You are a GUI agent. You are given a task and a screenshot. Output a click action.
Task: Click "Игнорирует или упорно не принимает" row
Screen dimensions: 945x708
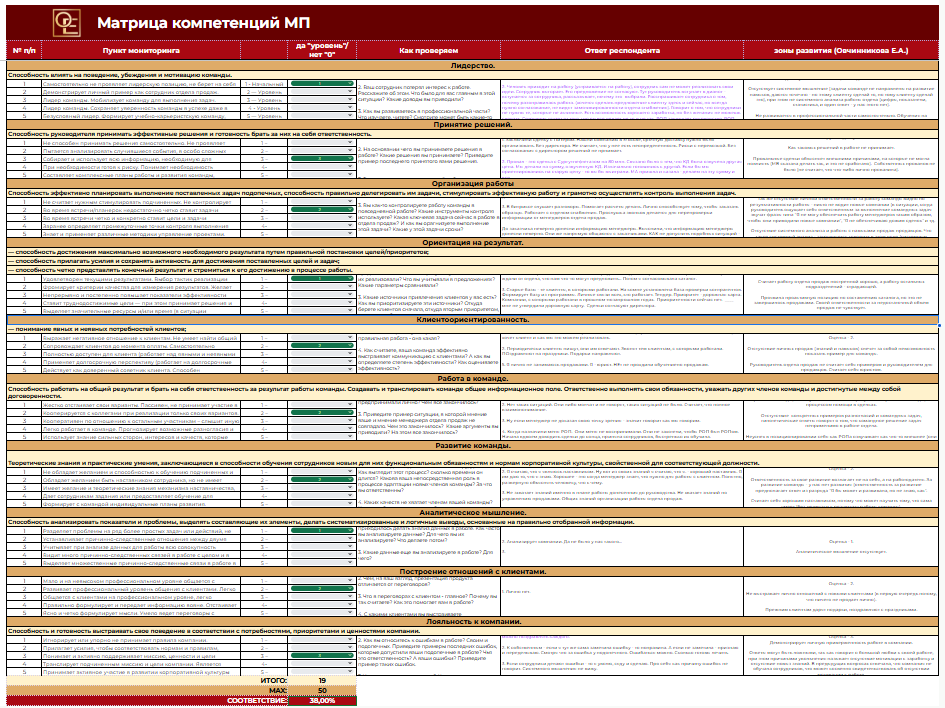pyautogui.click(x=141, y=639)
